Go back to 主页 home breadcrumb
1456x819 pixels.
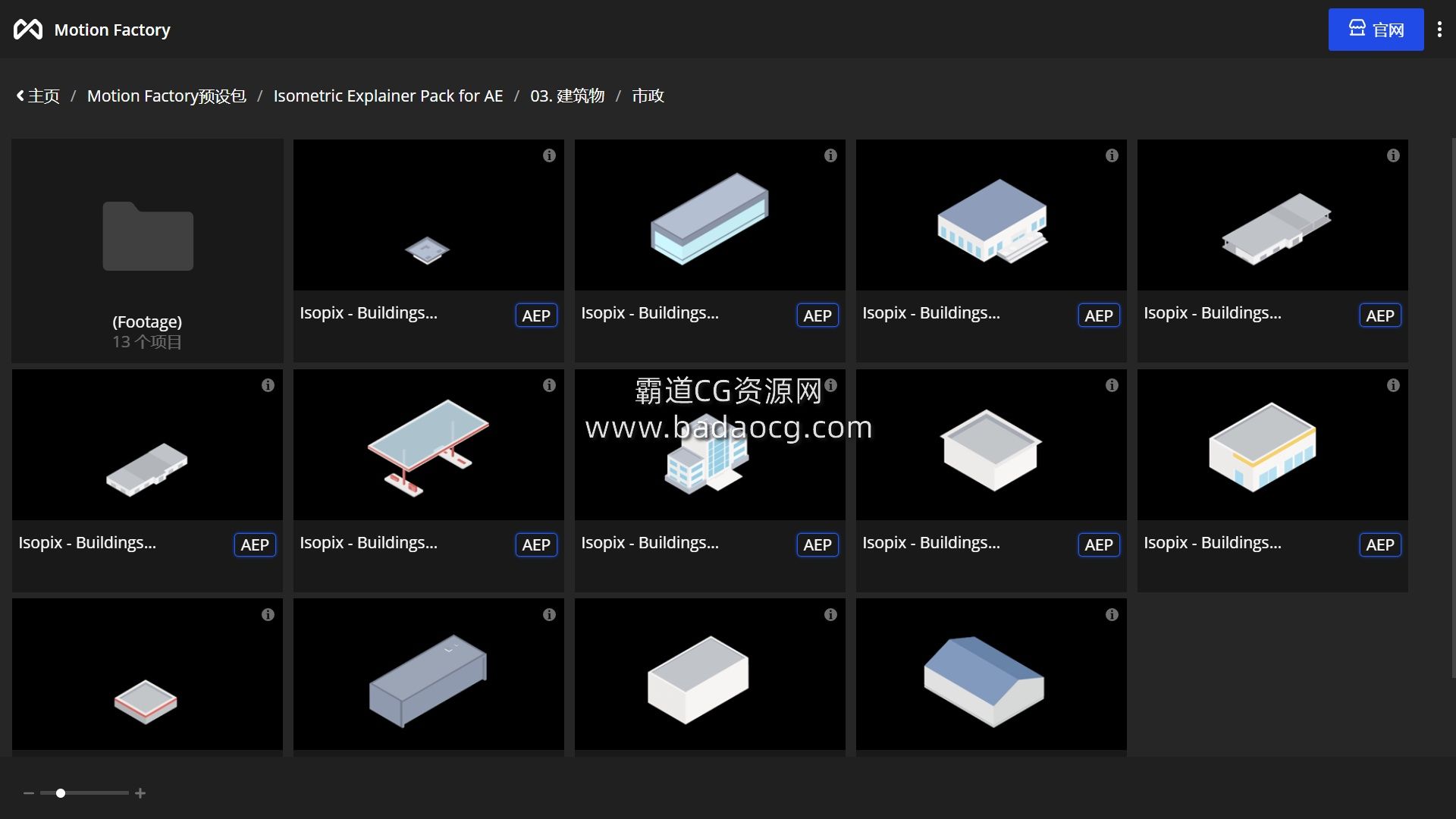tap(38, 96)
